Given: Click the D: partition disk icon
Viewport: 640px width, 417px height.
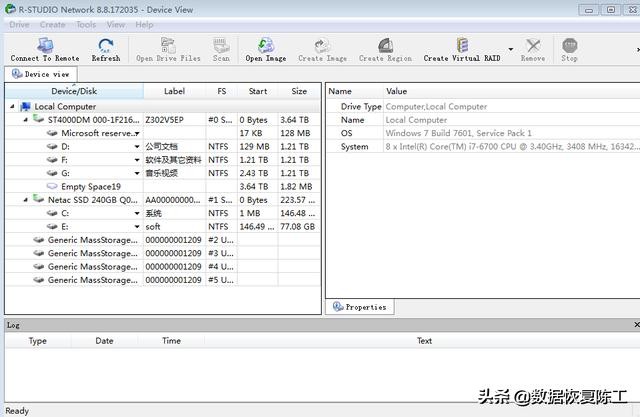Looking at the screenshot, I should (x=52, y=146).
